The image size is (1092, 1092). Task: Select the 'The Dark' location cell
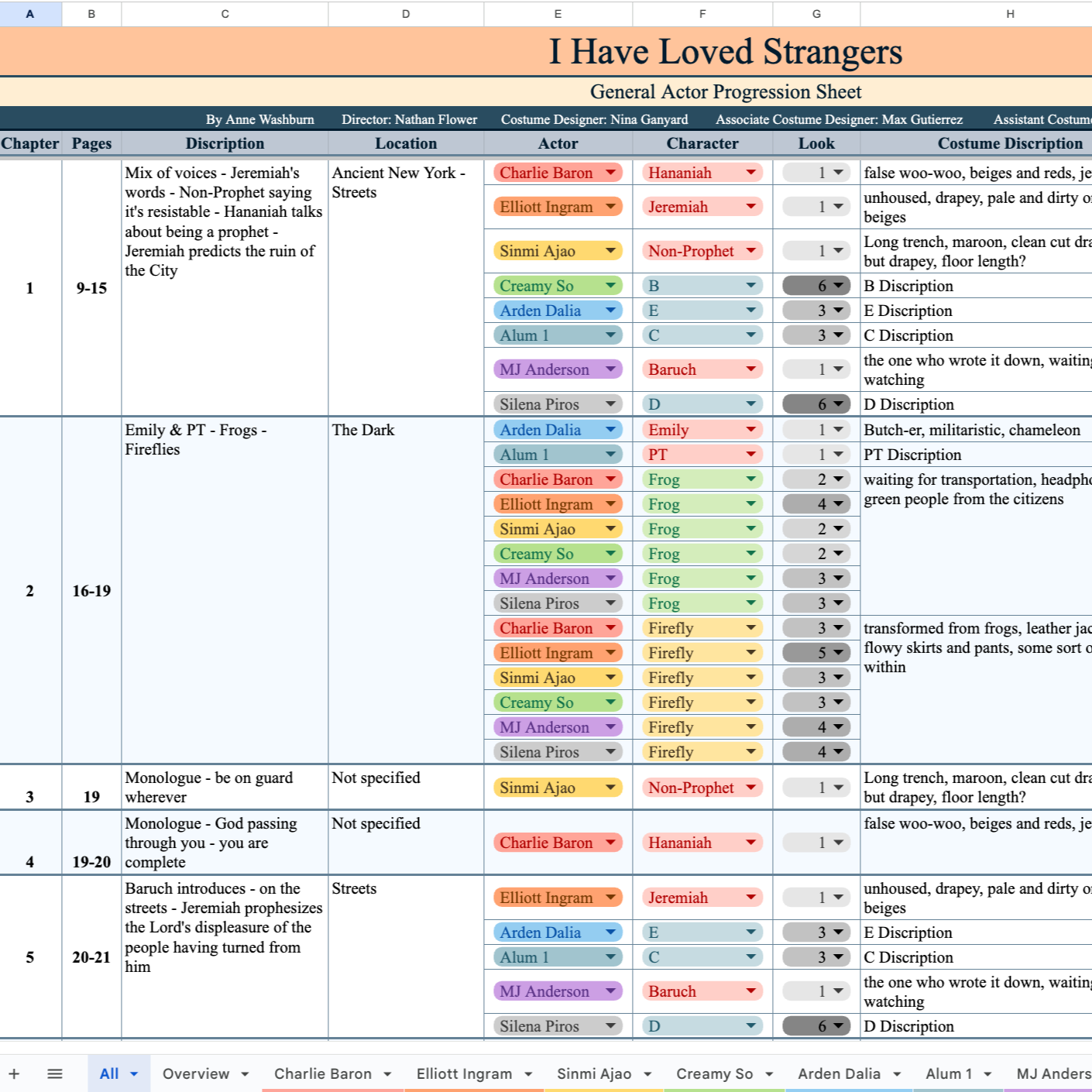(406, 590)
